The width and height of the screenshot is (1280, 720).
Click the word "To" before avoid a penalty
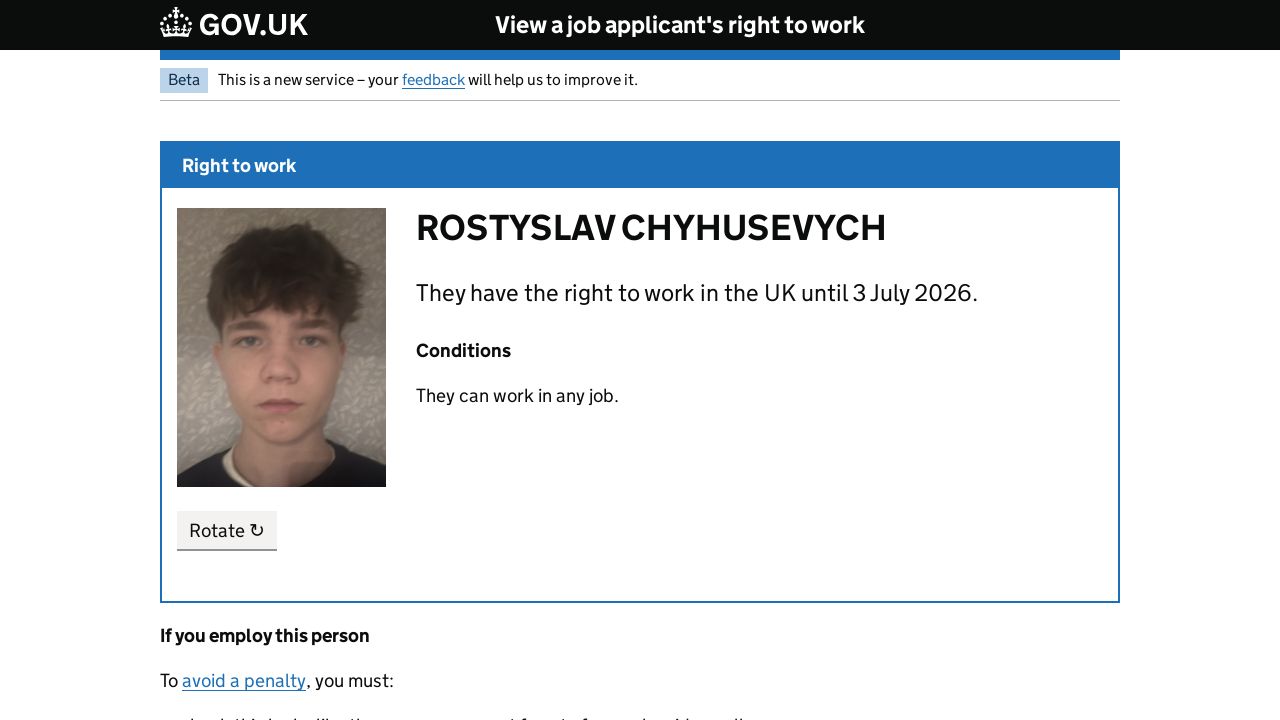point(169,681)
